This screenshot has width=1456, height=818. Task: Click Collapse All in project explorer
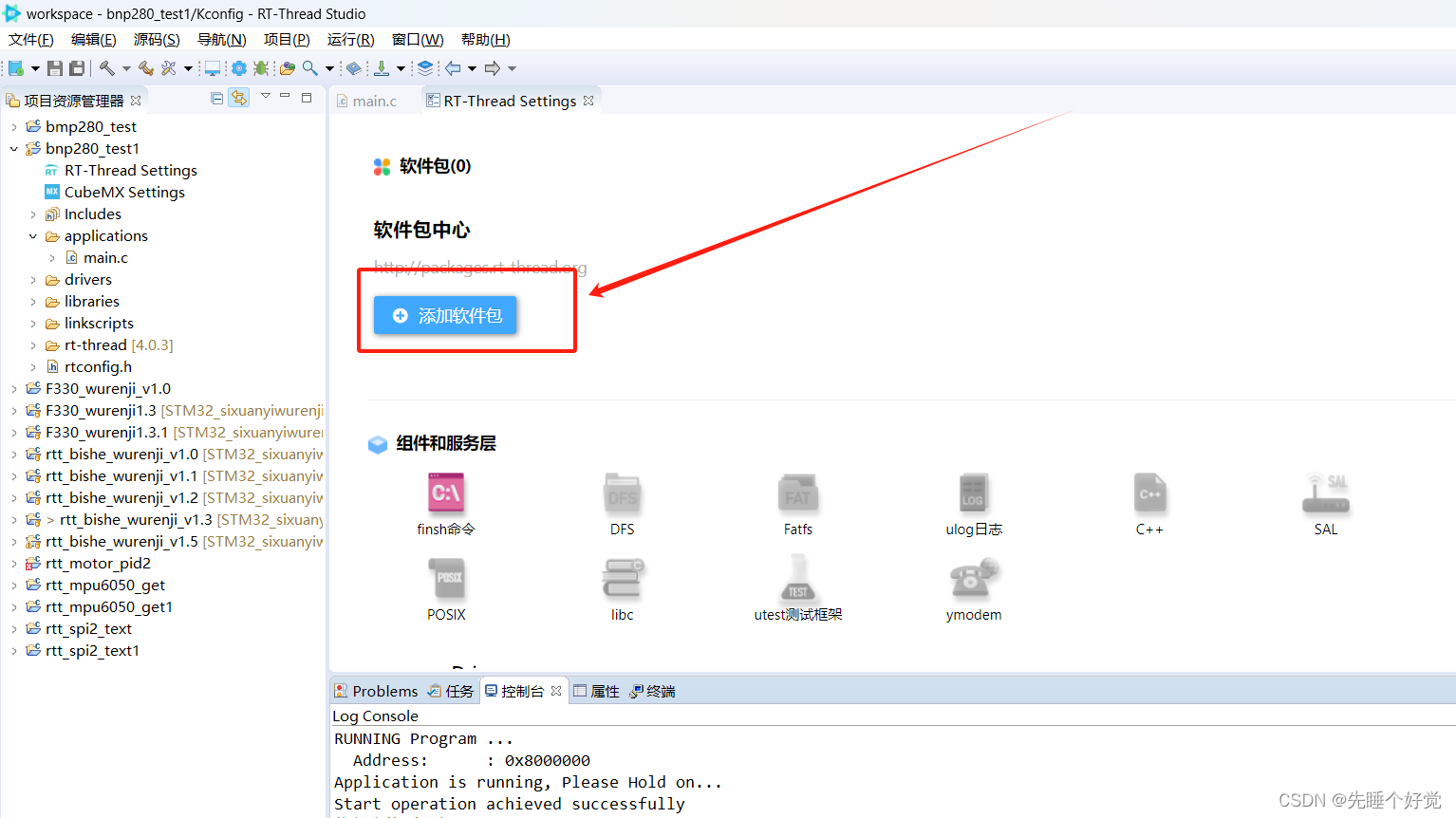click(217, 98)
